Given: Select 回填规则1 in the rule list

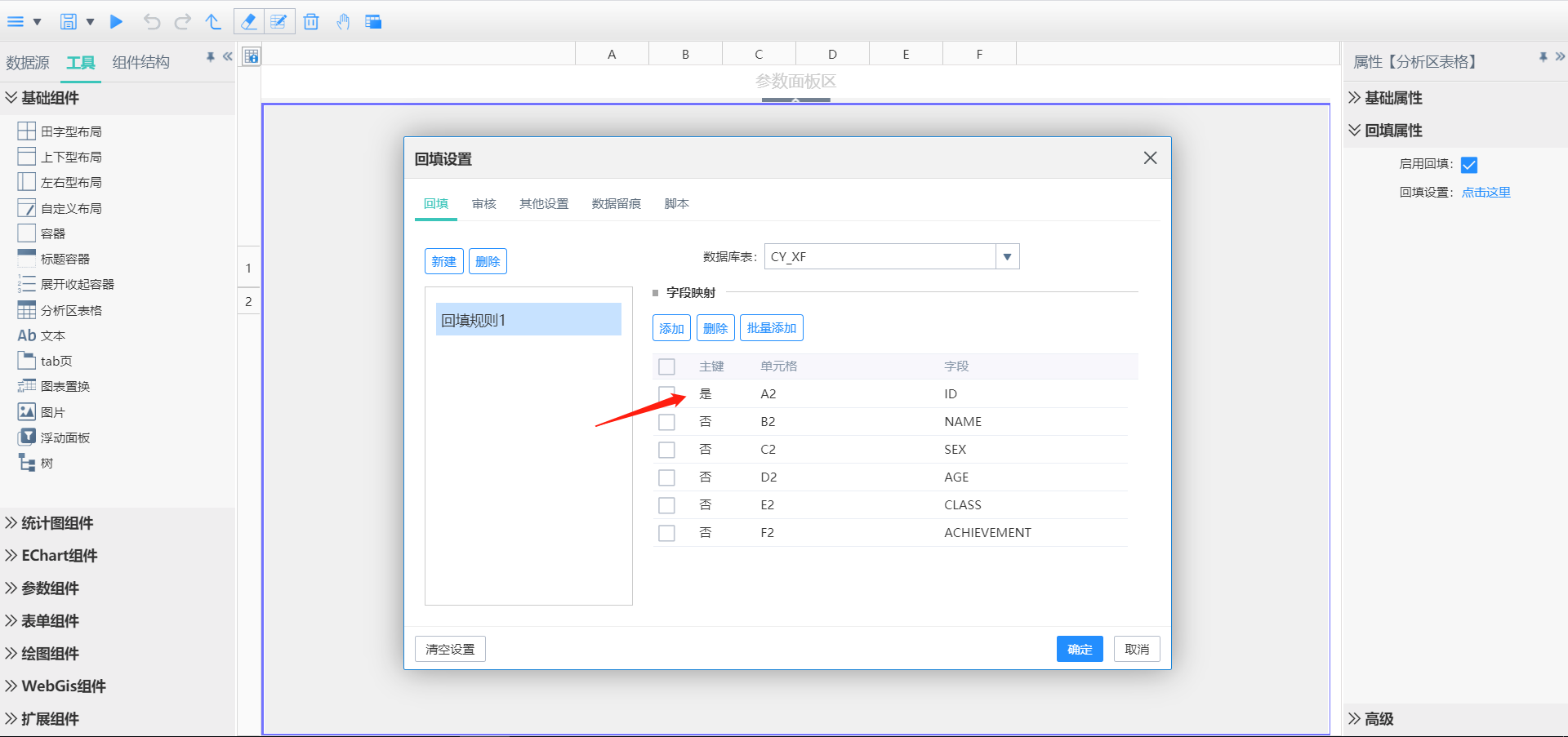Looking at the screenshot, I should pos(528,320).
